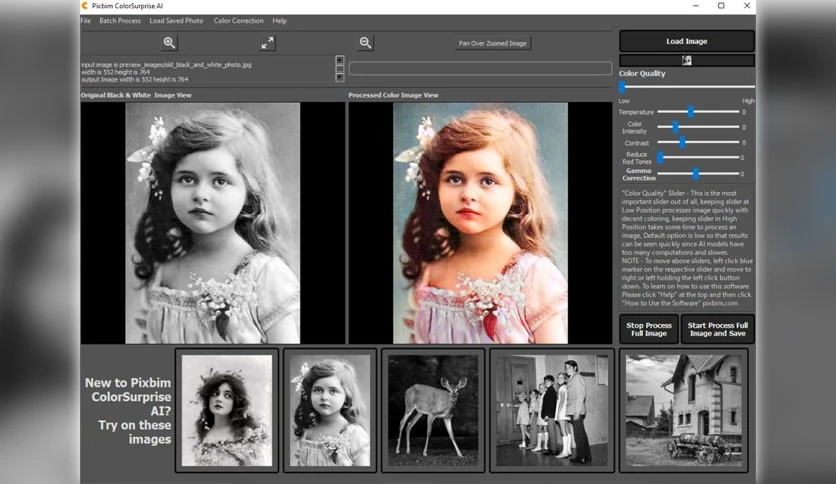Click the Pan Over Zoomed Image button
The height and width of the screenshot is (484, 836).
[493, 43]
